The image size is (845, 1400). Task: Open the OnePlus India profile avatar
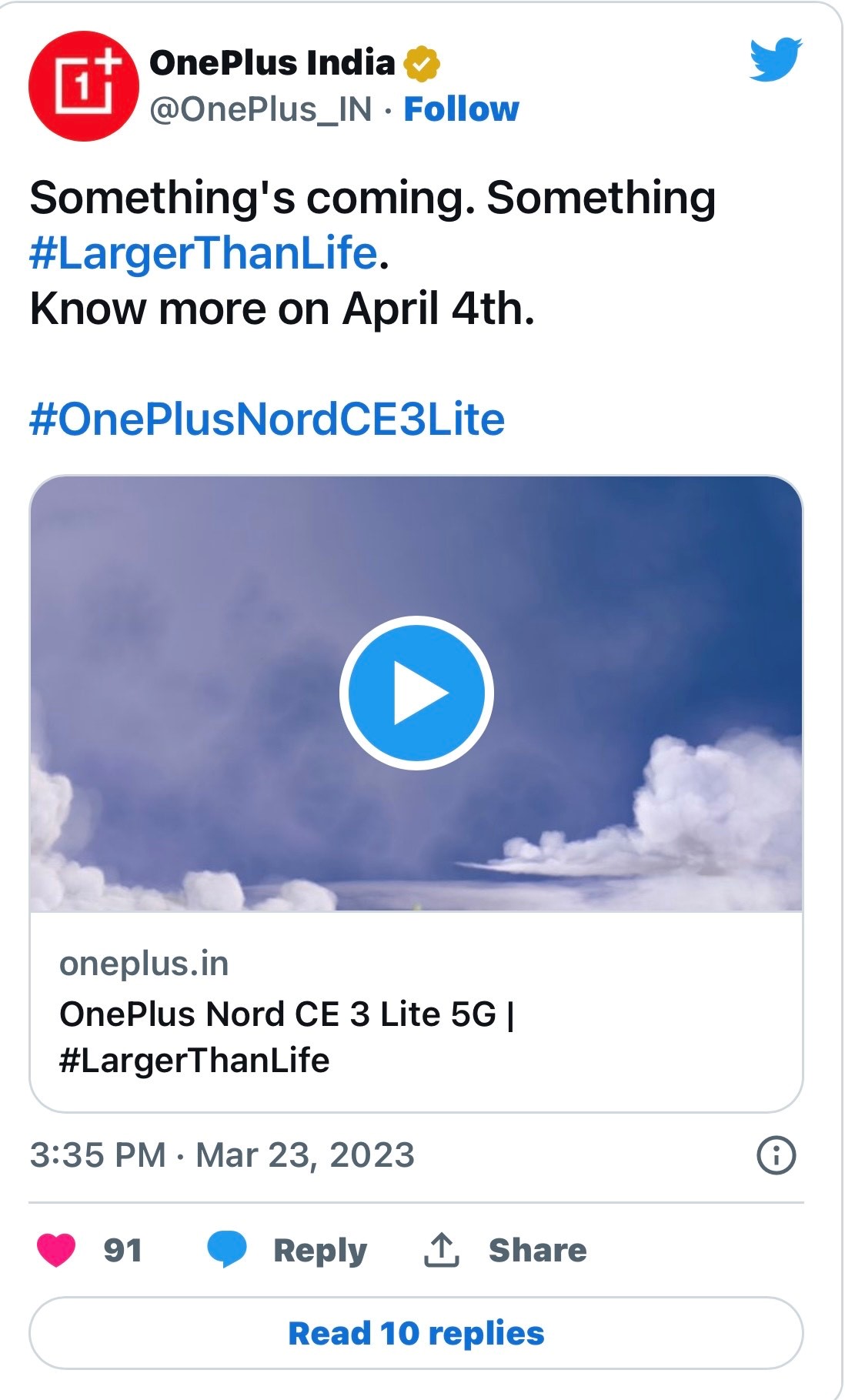(83, 85)
